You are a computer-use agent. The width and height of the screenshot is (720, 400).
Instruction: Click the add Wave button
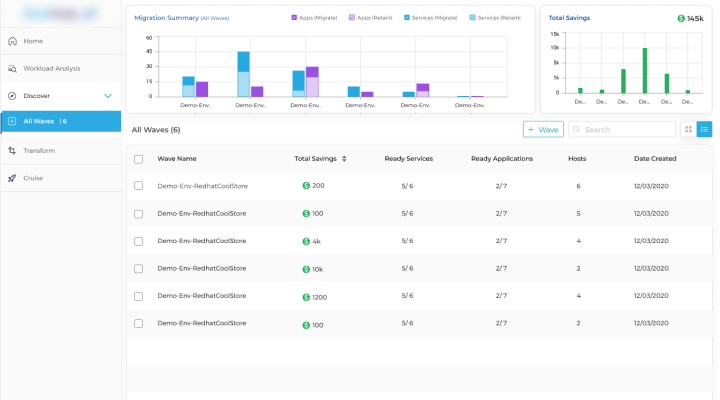tap(543, 129)
